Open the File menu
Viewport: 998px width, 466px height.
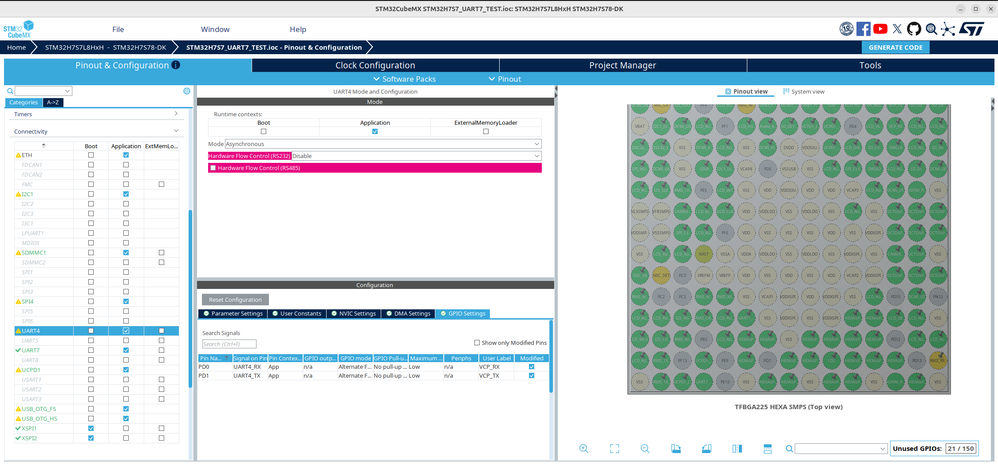coord(118,29)
